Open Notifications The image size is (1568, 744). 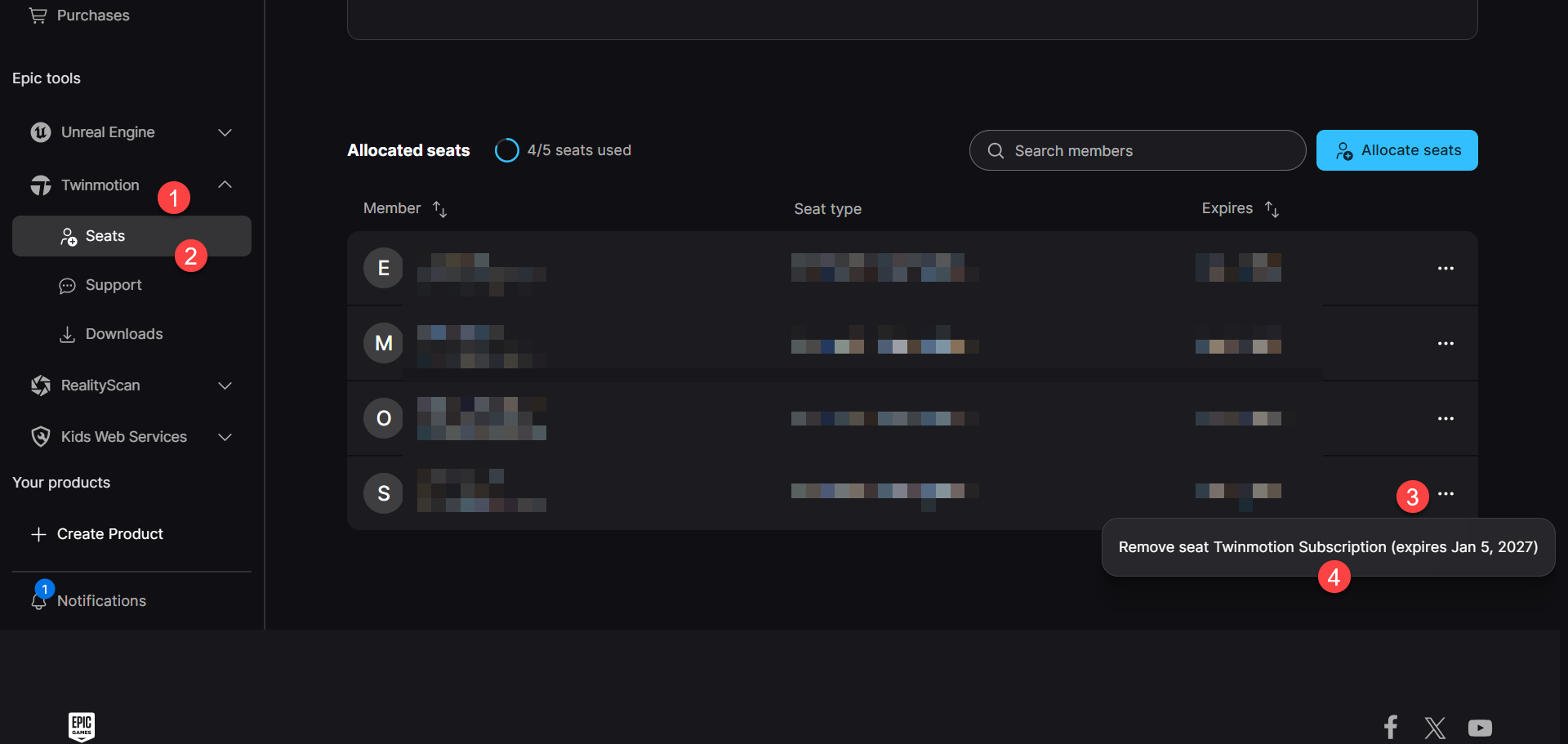pyautogui.click(x=101, y=601)
